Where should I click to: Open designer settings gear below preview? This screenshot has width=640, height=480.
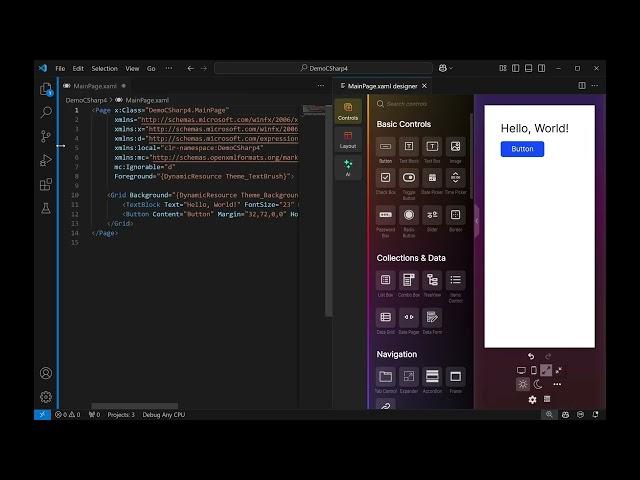point(532,400)
